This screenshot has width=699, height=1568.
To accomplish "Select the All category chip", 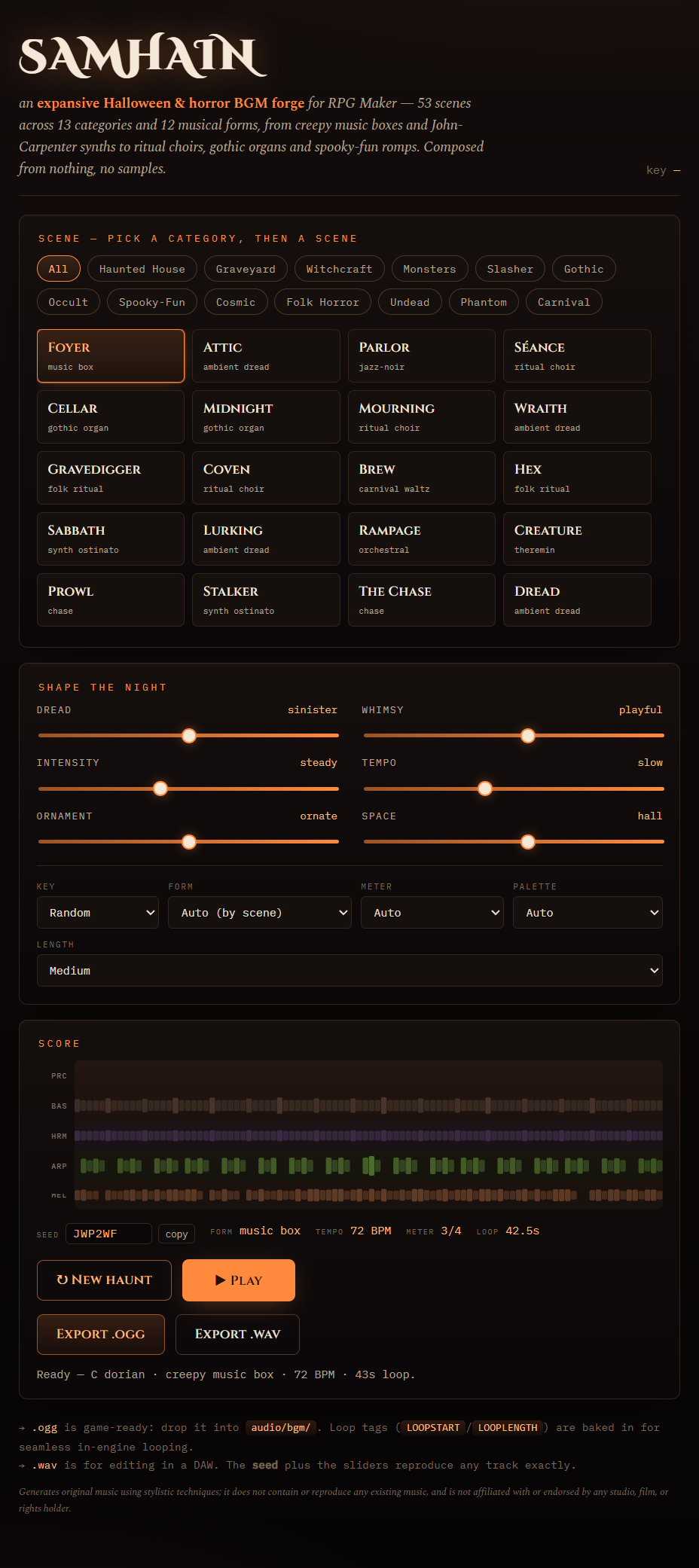I will pos(58,269).
